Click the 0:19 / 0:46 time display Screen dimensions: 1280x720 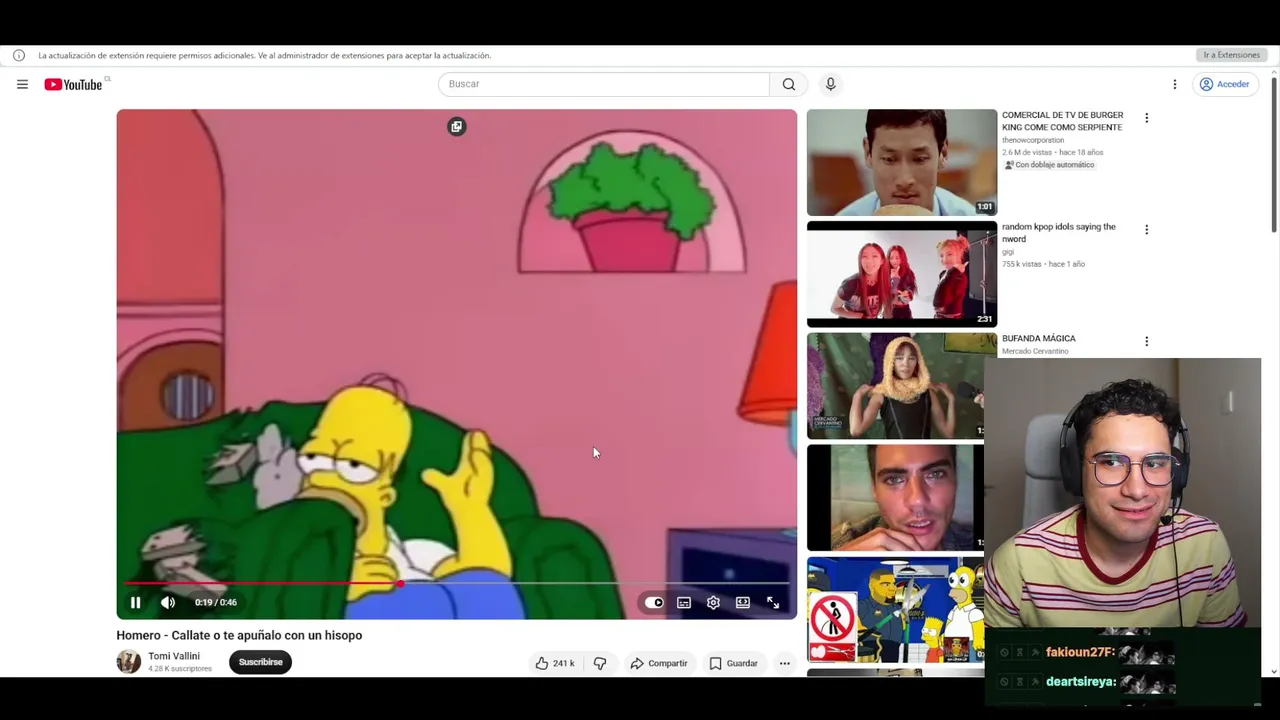coord(216,603)
